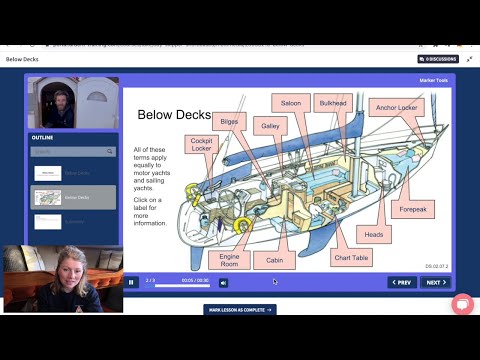Open the chat bubble widget
Screen dimensions: 480x360
462,304
